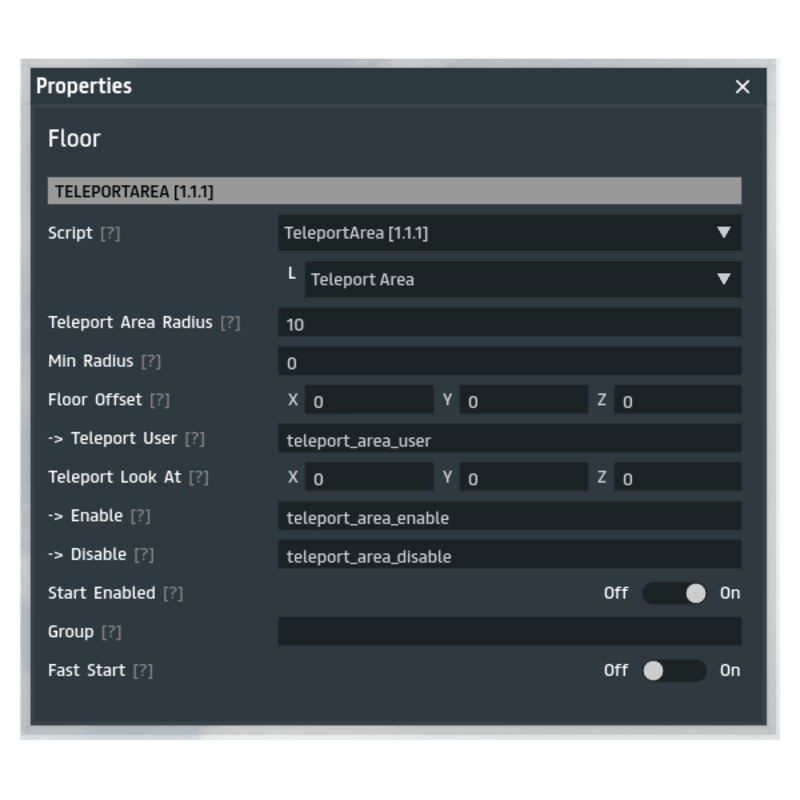Show help for Floor Offset

click(x=159, y=400)
